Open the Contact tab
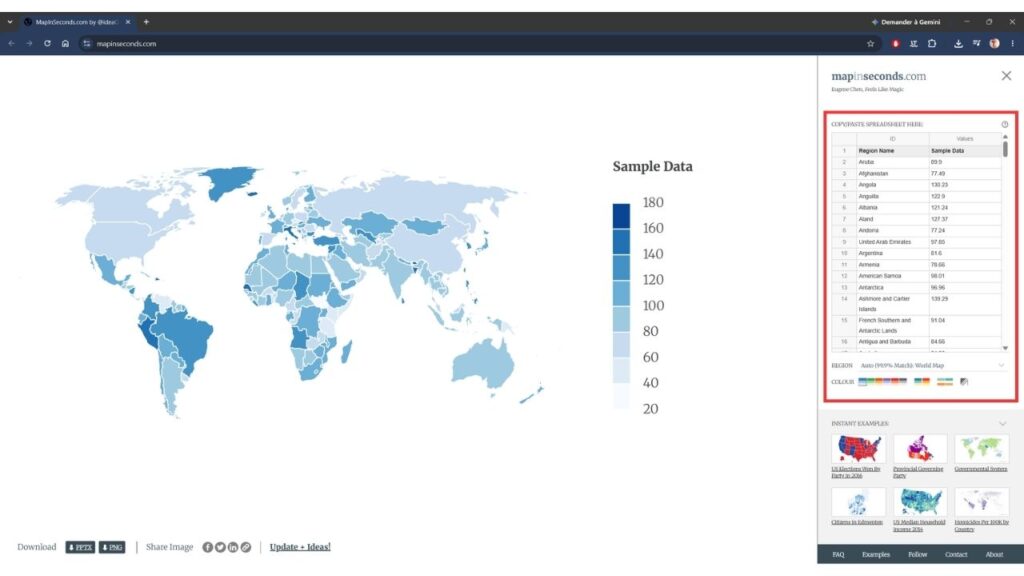The height and width of the screenshot is (576, 1024). click(x=956, y=554)
